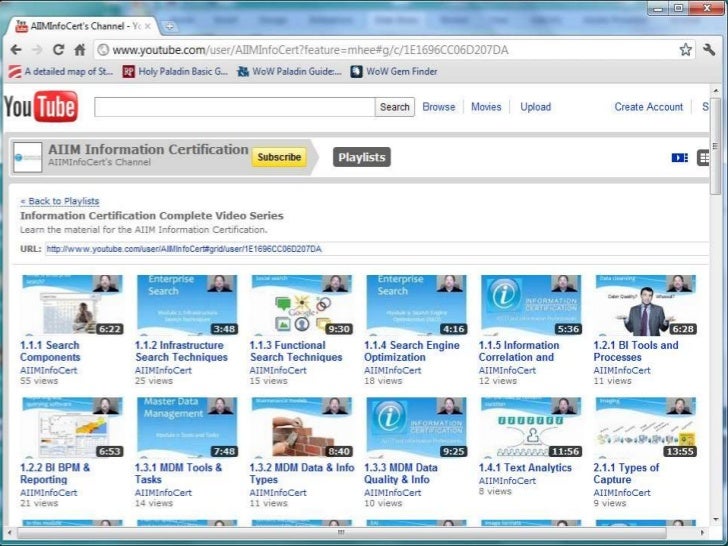This screenshot has height=546, width=728.
Task: Open 1.3.3 MDM Data Quality thumbnail
Action: click(x=416, y=427)
